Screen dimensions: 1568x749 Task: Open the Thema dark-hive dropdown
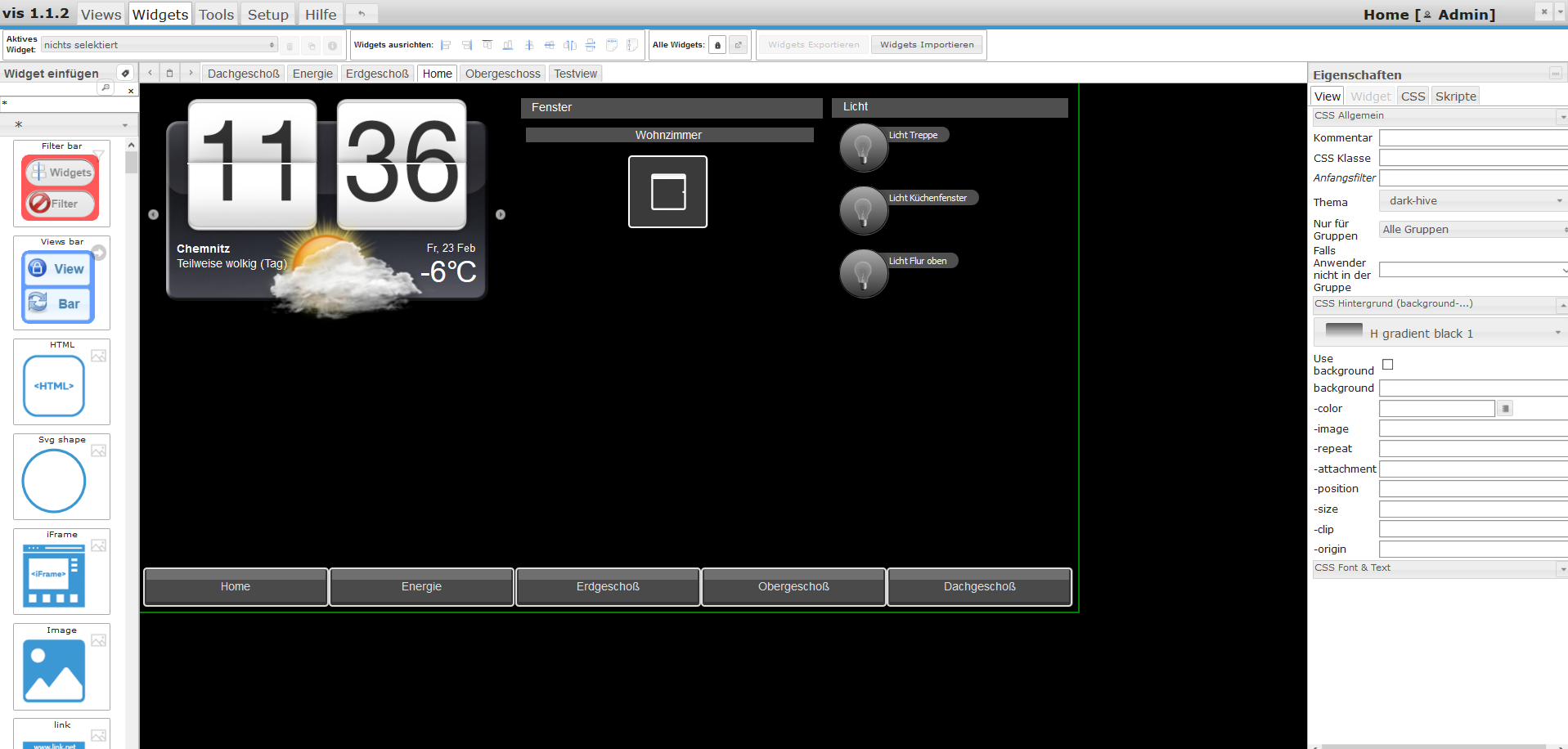point(1473,201)
